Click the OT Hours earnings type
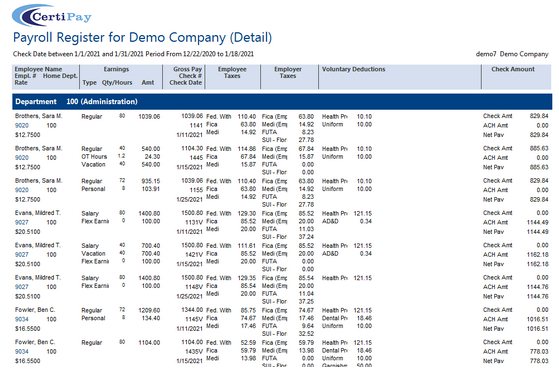The image size is (559, 371). pos(94,156)
